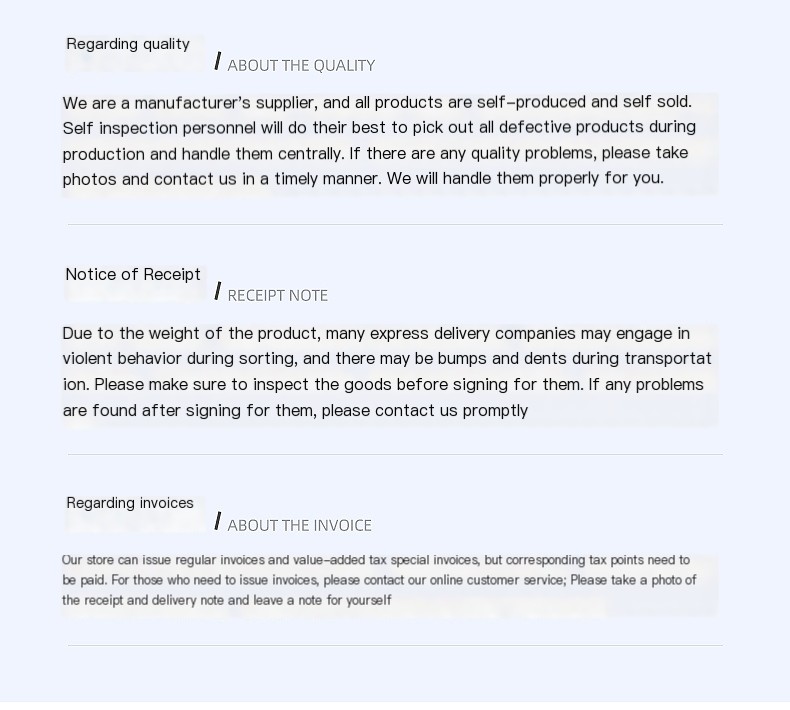Click the line starting "Self inspection personnel"

pyautogui.click(x=378, y=127)
